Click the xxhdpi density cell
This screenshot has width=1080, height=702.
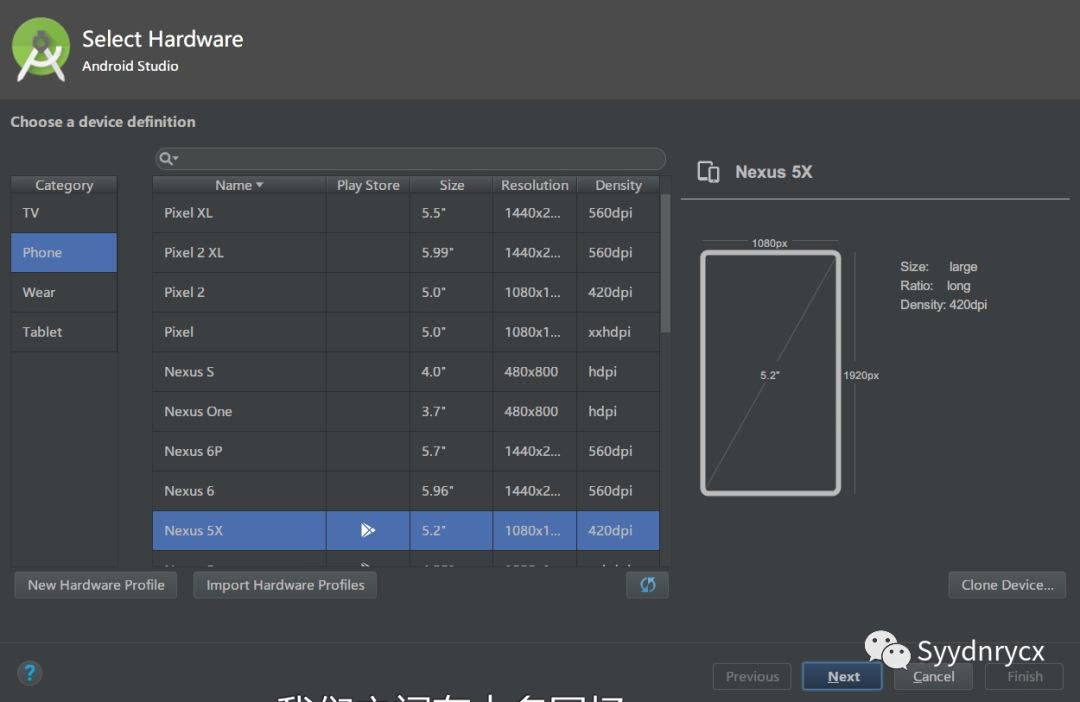618,332
